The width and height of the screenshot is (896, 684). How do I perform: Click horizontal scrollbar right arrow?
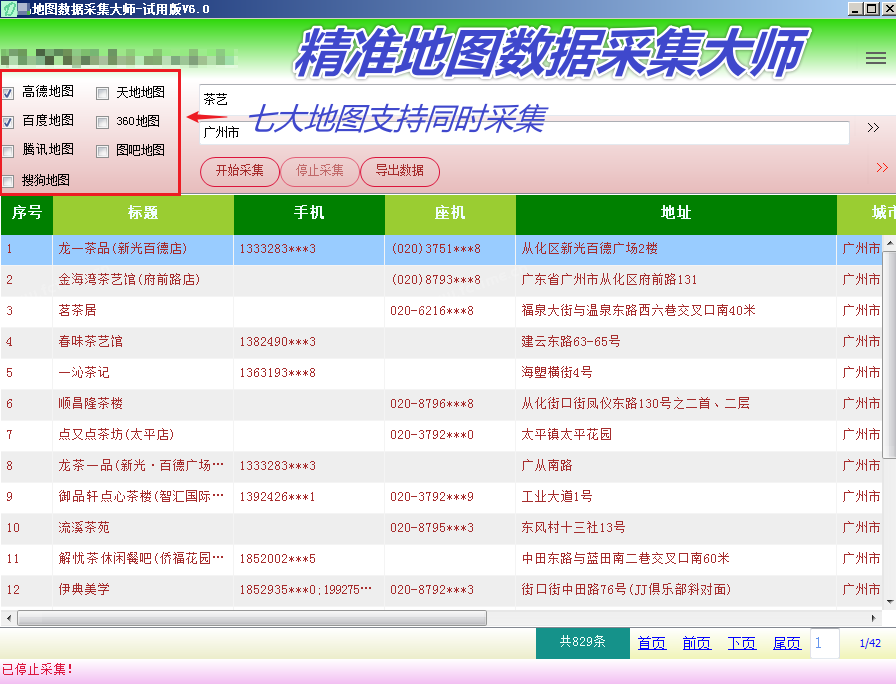[x=874, y=618]
